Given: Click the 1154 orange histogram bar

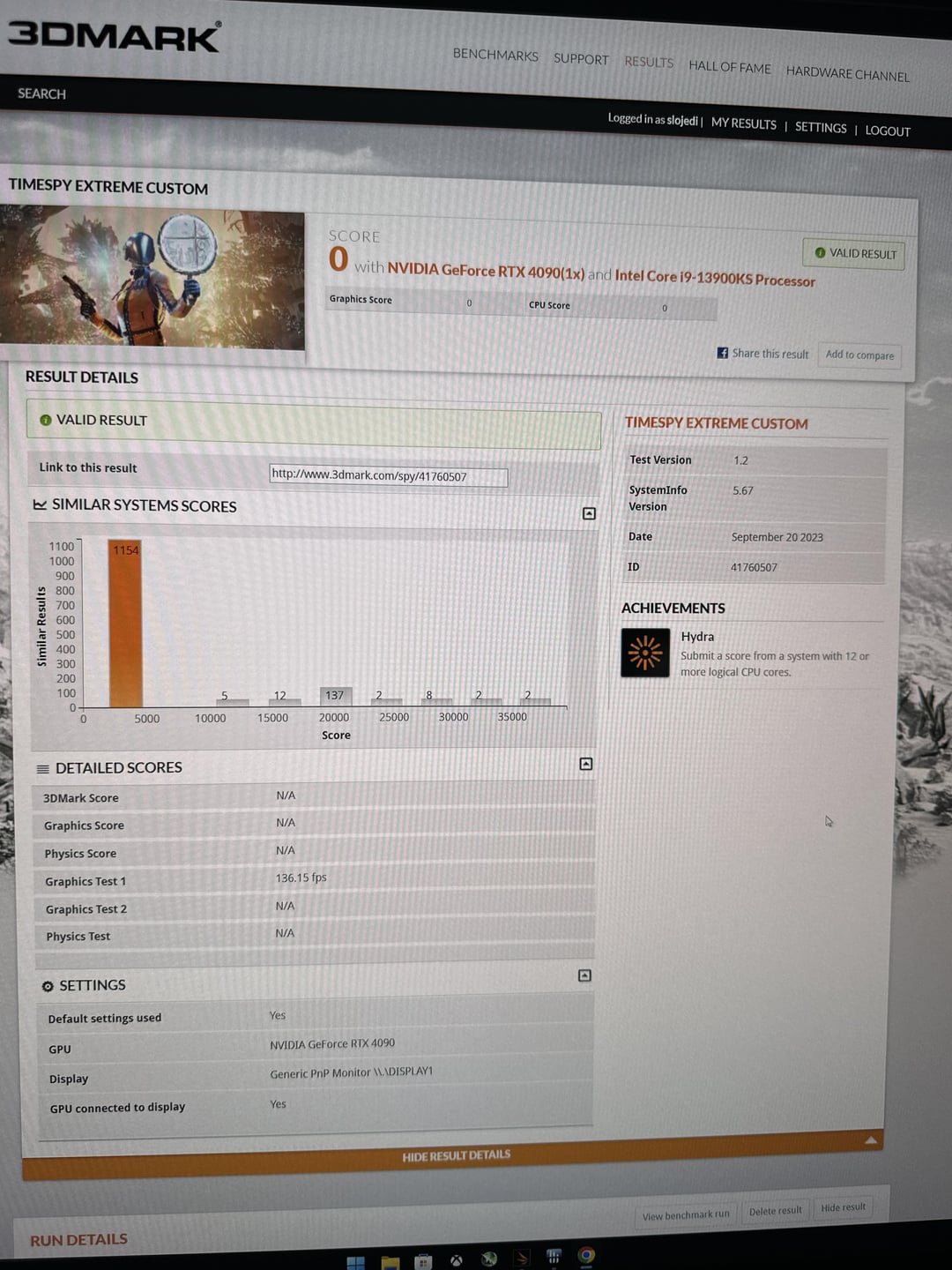Looking at the screenshot, I should 125,624.
